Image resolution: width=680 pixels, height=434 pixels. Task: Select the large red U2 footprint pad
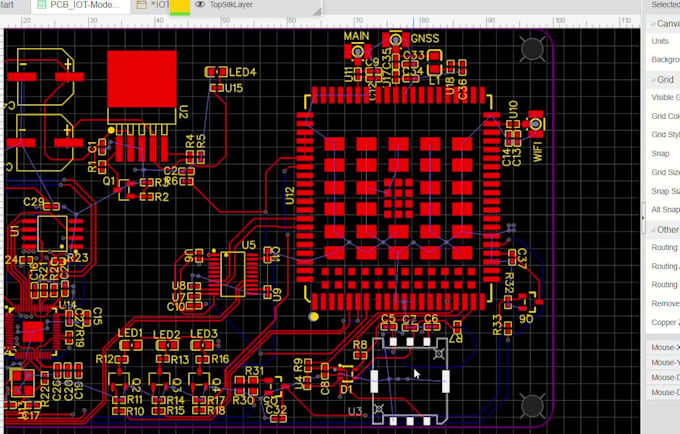pos(134,75)
